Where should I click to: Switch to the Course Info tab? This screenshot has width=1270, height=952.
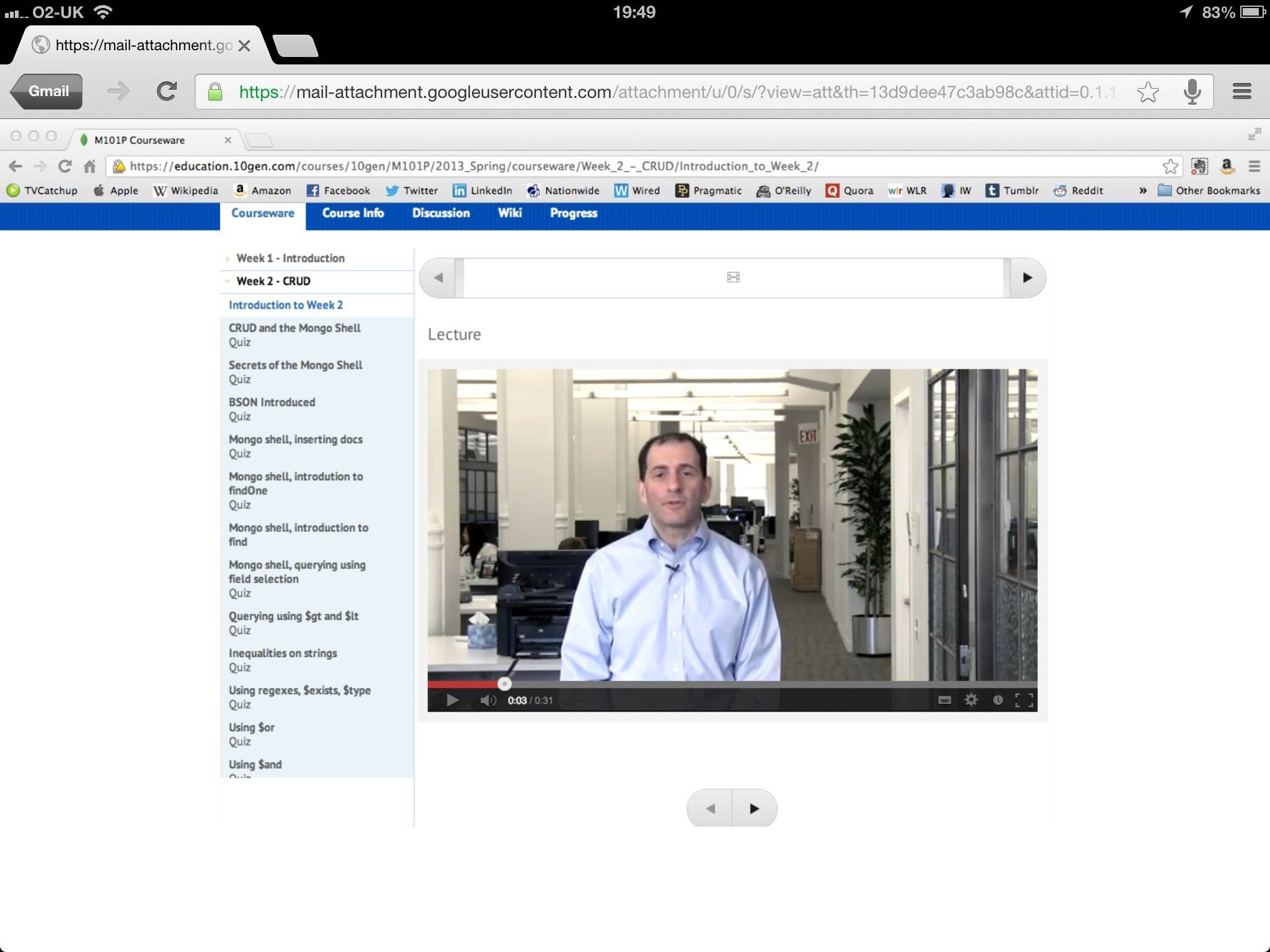(x=353, y=213)
